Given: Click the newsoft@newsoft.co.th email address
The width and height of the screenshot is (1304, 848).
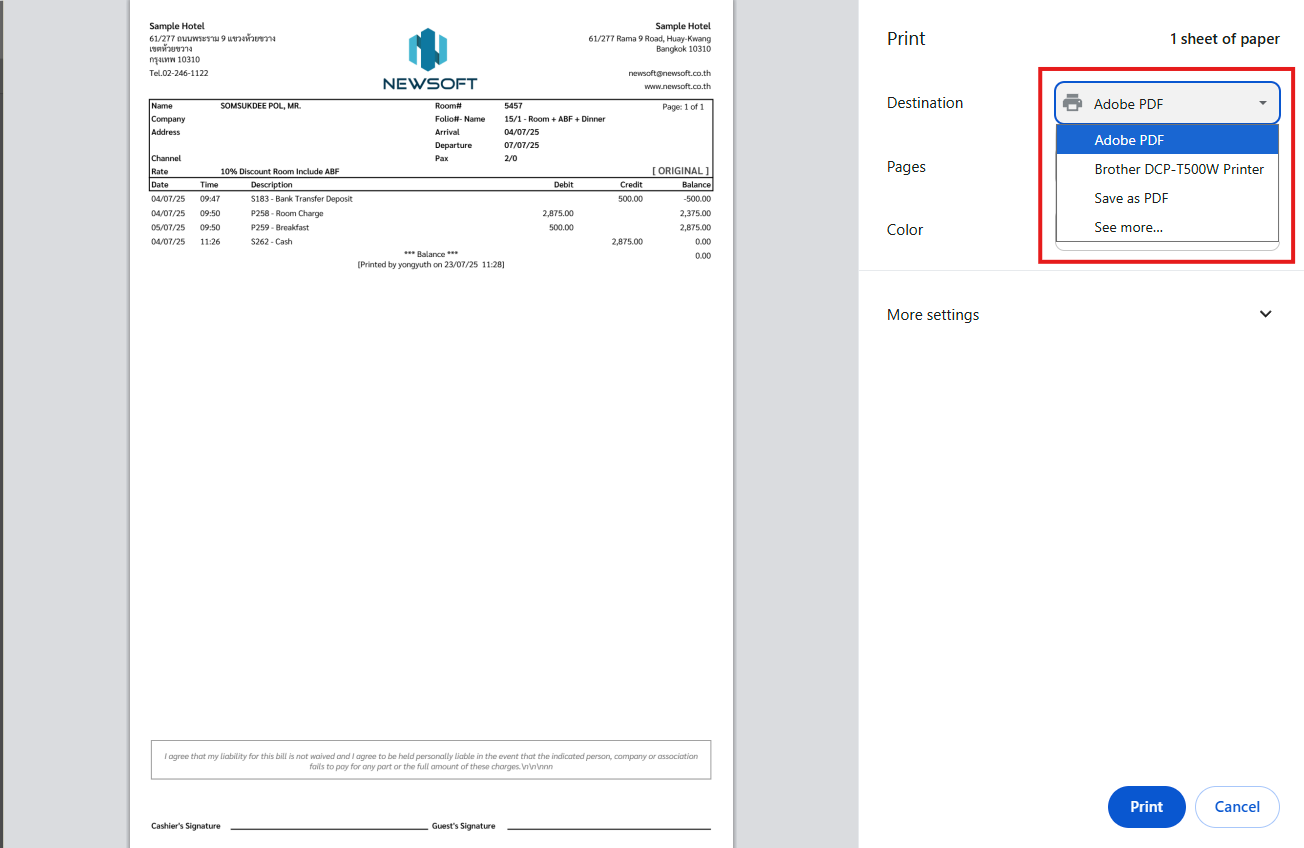Looking at the screenshot, I should click(669, 73).
